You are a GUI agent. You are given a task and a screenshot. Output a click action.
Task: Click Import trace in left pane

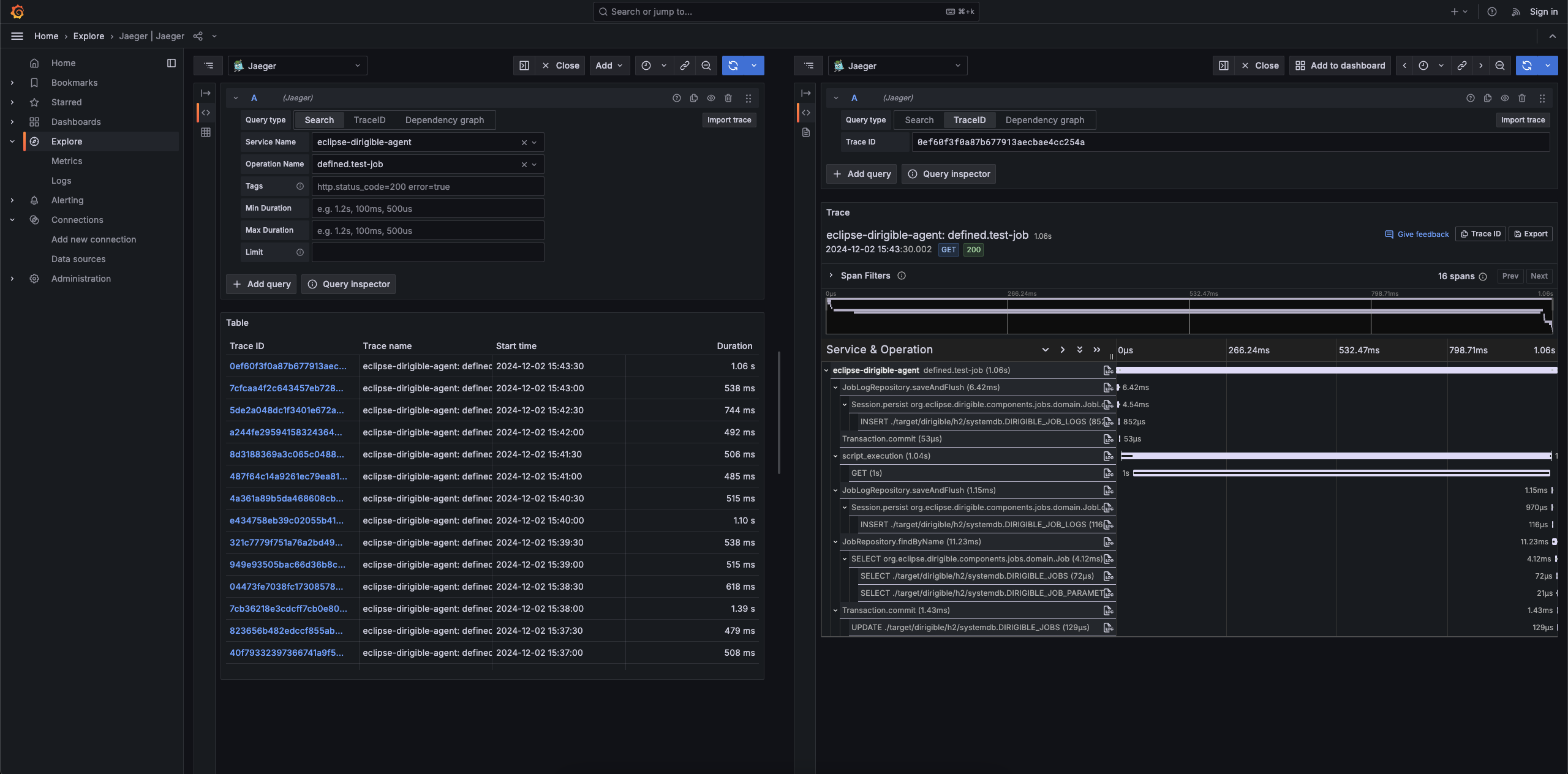point(729,120)
